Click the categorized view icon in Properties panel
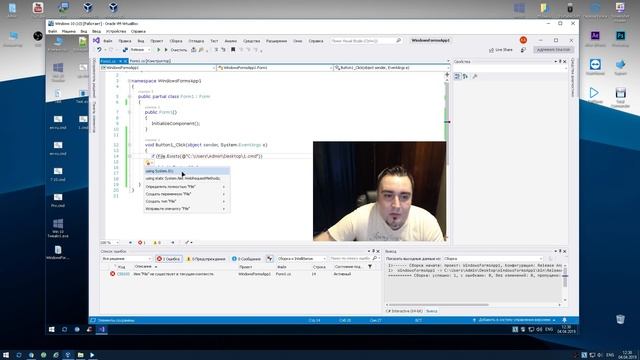 point(458,76)
